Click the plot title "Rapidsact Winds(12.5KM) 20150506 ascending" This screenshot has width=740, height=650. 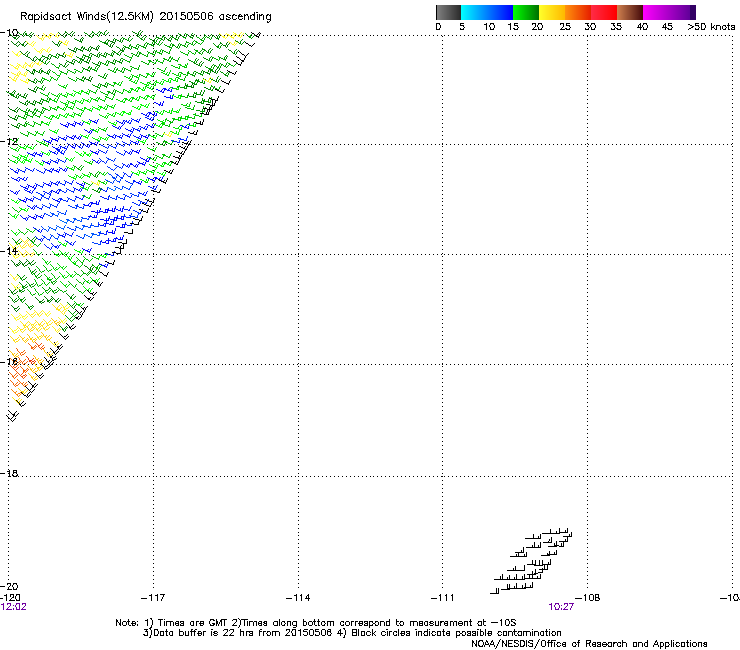tap(146, 17)
